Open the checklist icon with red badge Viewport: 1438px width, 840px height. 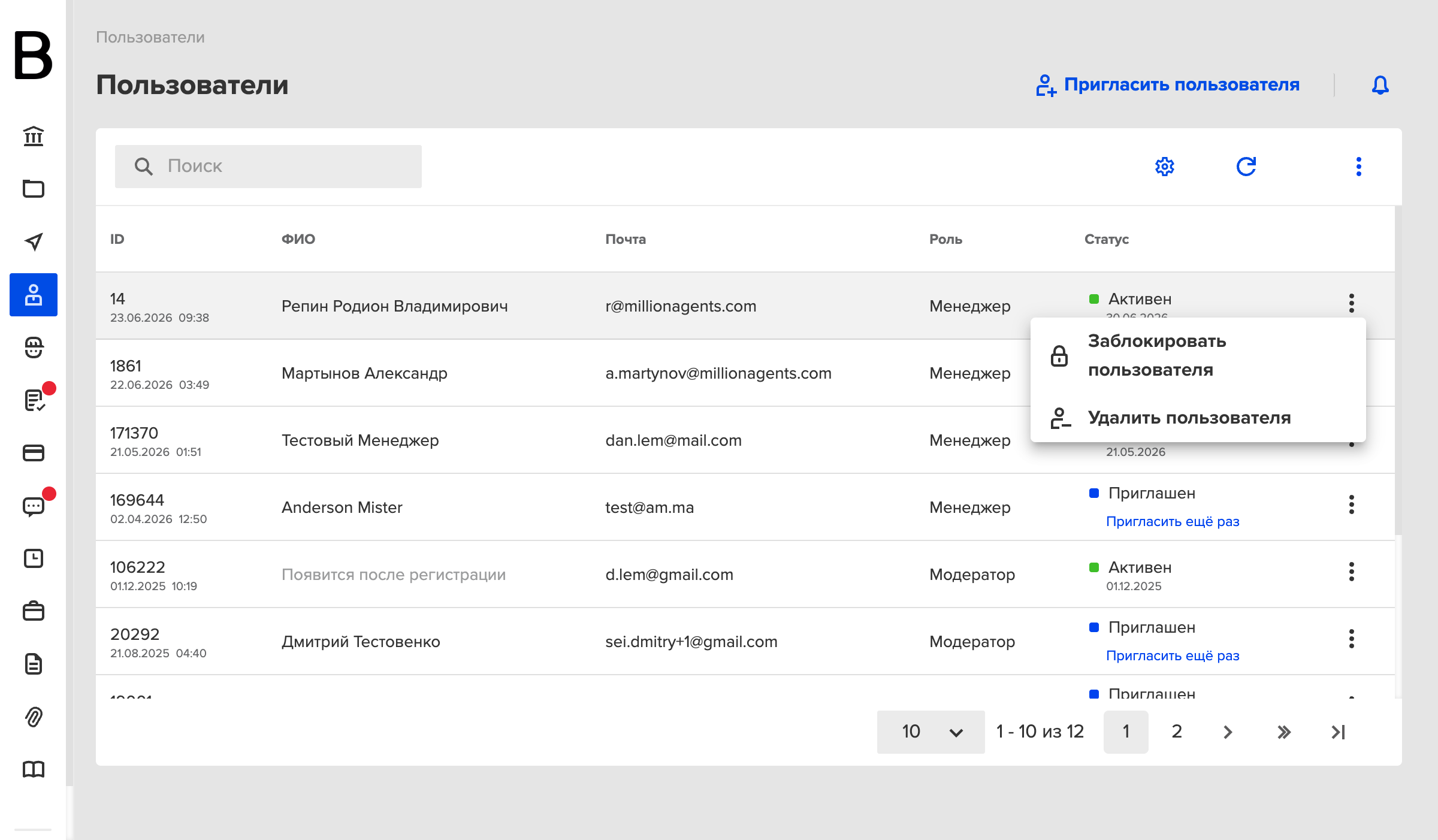tap(35, 400)
